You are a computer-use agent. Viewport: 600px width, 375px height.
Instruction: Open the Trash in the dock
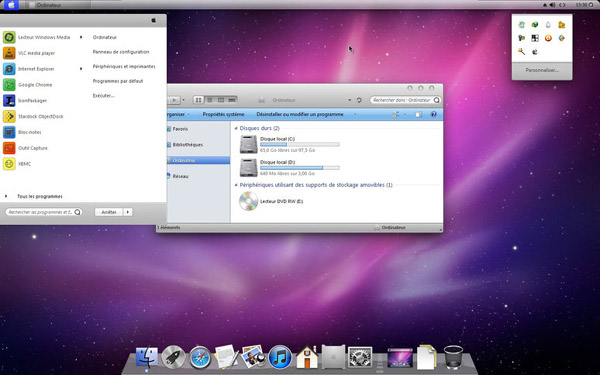click(453, 357)
